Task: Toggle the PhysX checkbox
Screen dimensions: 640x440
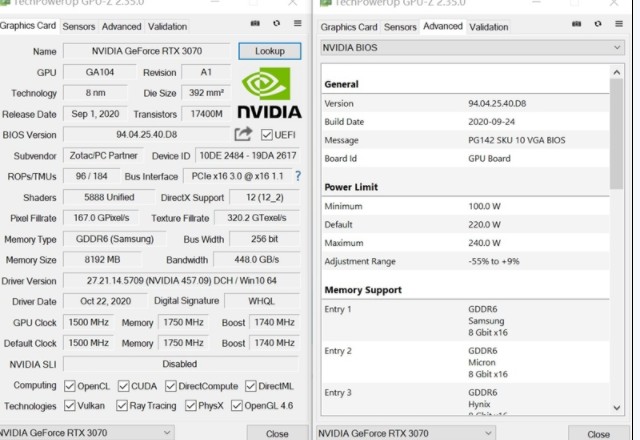Action: tap(191, 406)
